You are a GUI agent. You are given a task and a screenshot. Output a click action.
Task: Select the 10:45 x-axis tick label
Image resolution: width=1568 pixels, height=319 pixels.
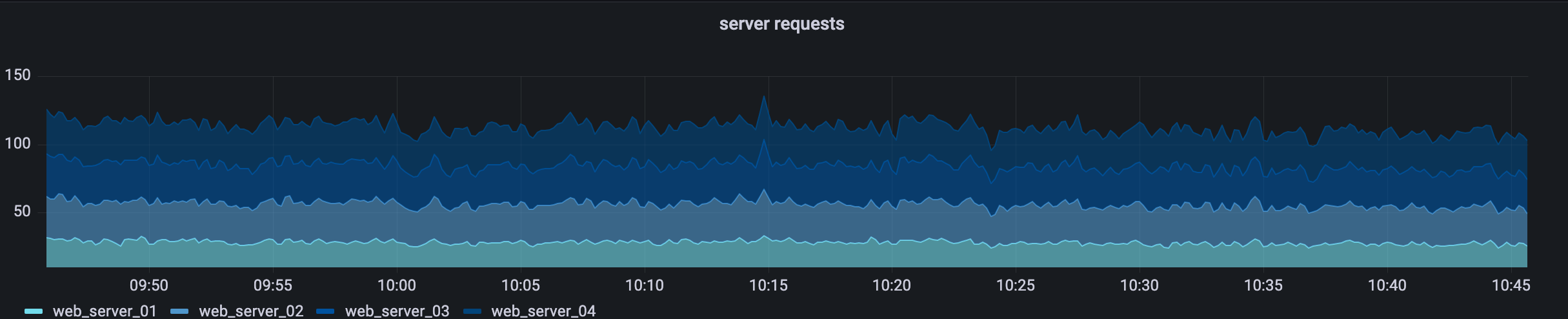[1511, 285]
